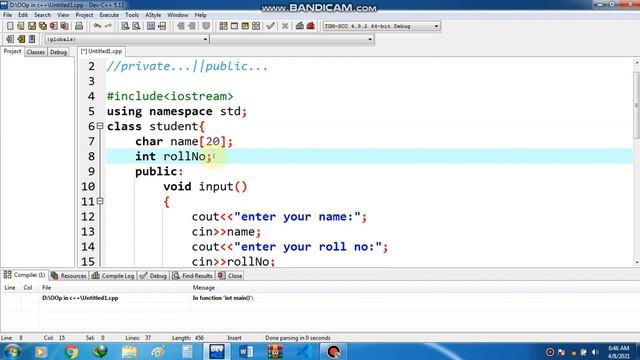This screenshot has width=640, height=360.
Task: Click the volume icon in system tray
Action: point(596,352)
